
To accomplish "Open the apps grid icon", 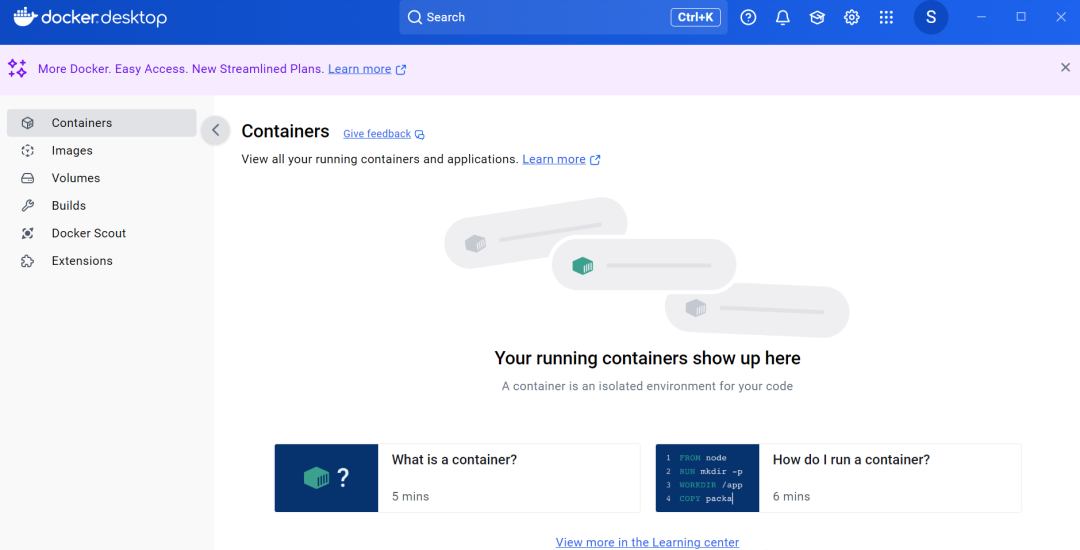I will (886, 17).
